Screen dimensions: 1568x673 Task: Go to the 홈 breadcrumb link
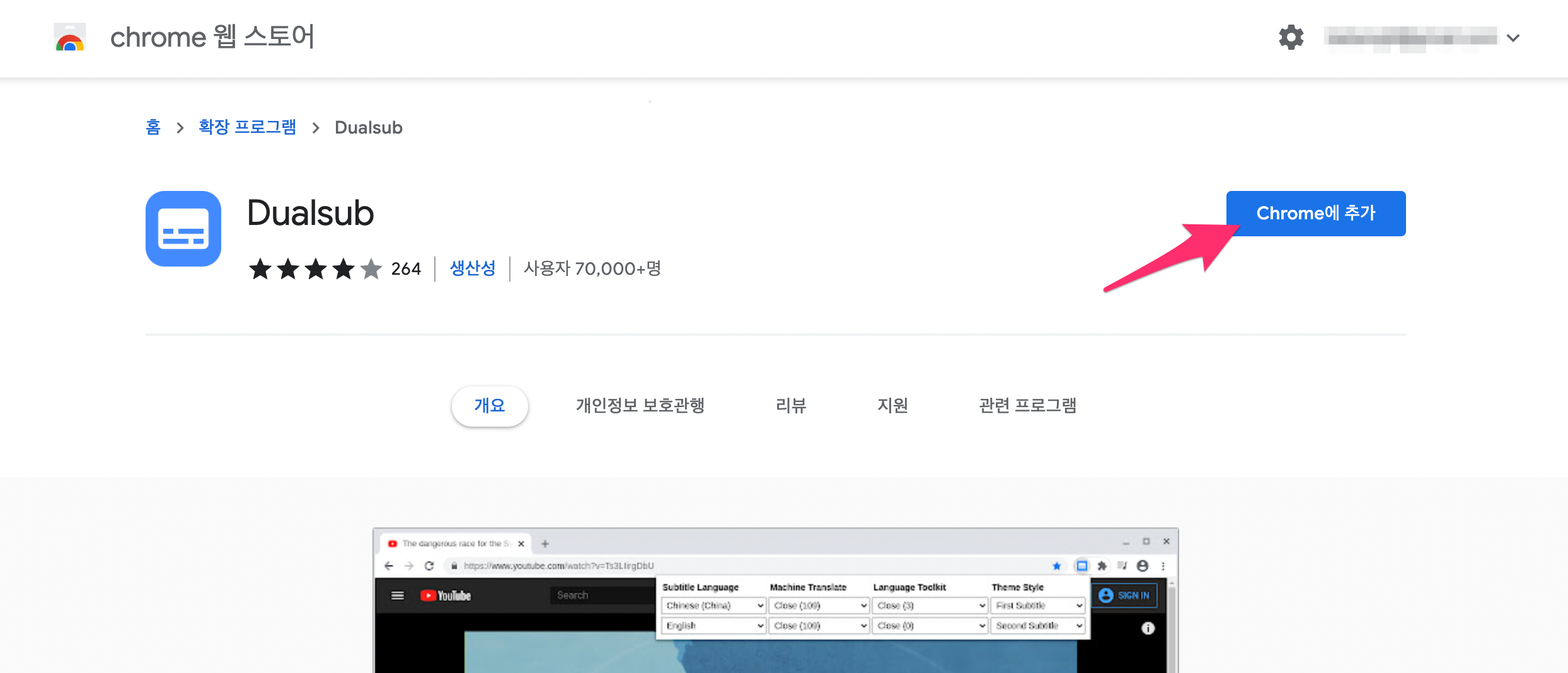pos(153,127)
